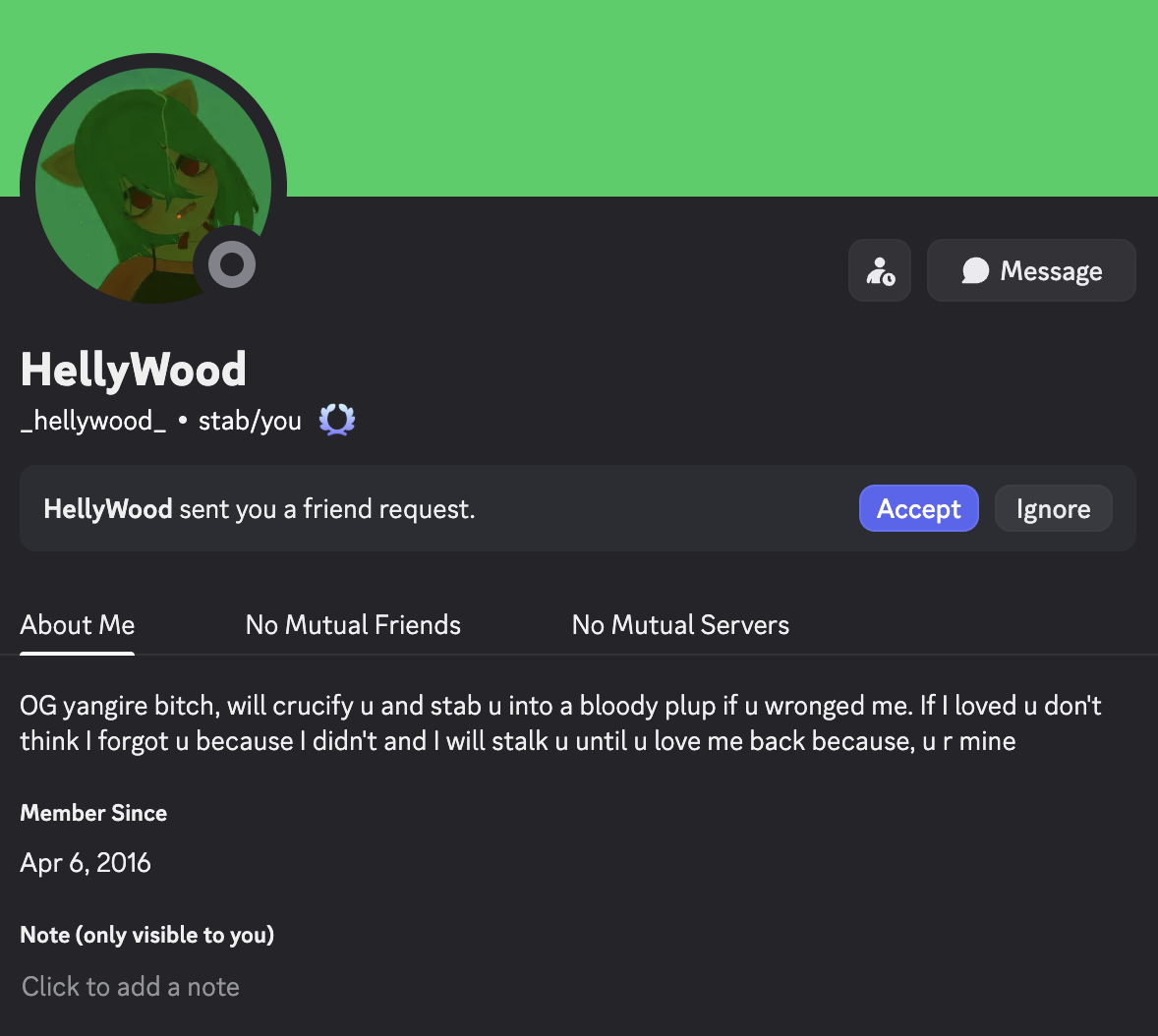This screenshot has width=1158, height=1036.
Task: Click the speech bubble icon in Message
Action: tap(975, 270)
